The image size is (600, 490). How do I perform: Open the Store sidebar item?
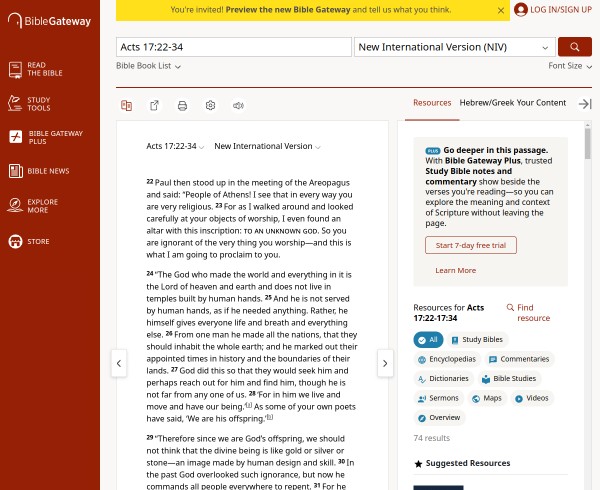coord(29,241)
